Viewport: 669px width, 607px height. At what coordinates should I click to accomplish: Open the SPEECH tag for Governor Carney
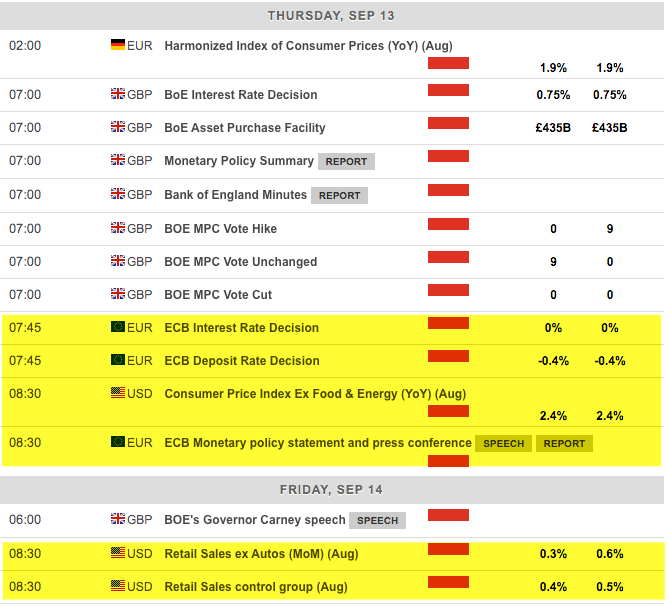coord(377,520)
